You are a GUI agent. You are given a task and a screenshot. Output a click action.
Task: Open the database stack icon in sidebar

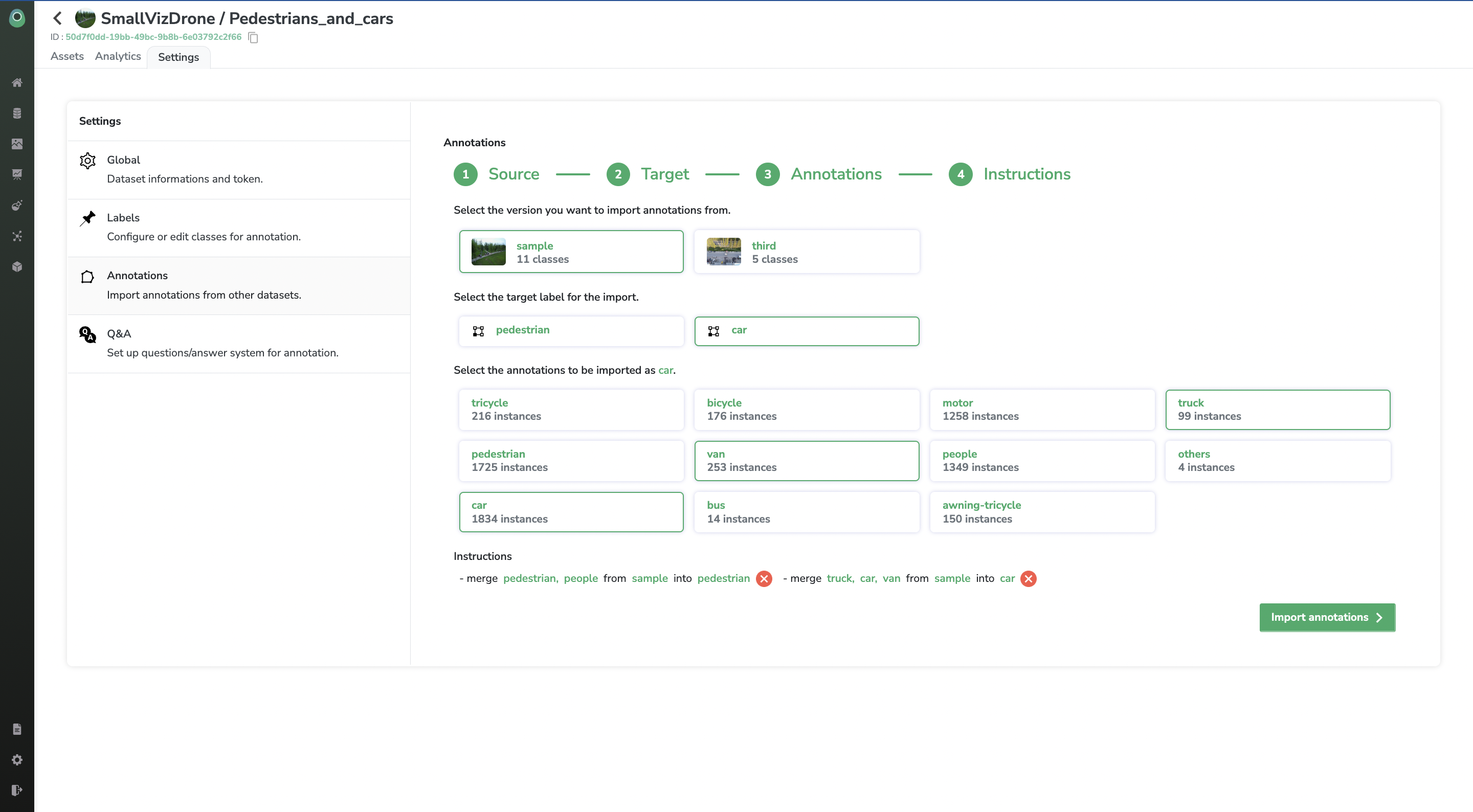17,113
